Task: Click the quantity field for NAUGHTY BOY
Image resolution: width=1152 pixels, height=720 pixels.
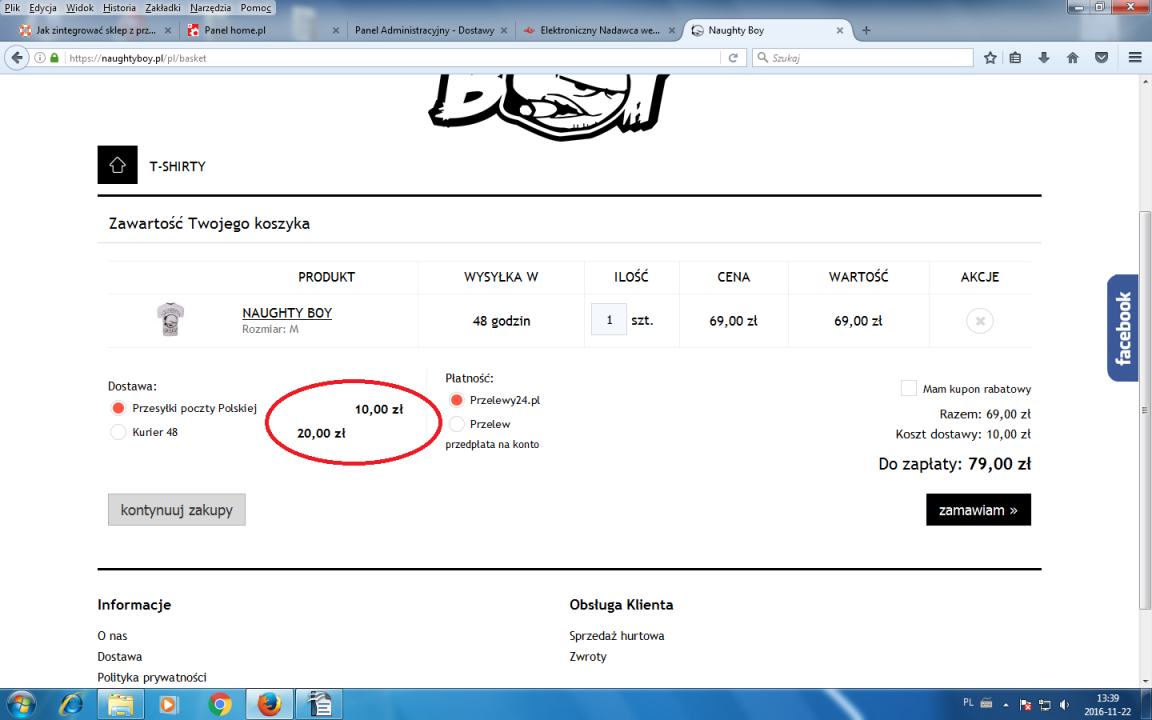Action: pyautogui.click(x=609, y=320)
